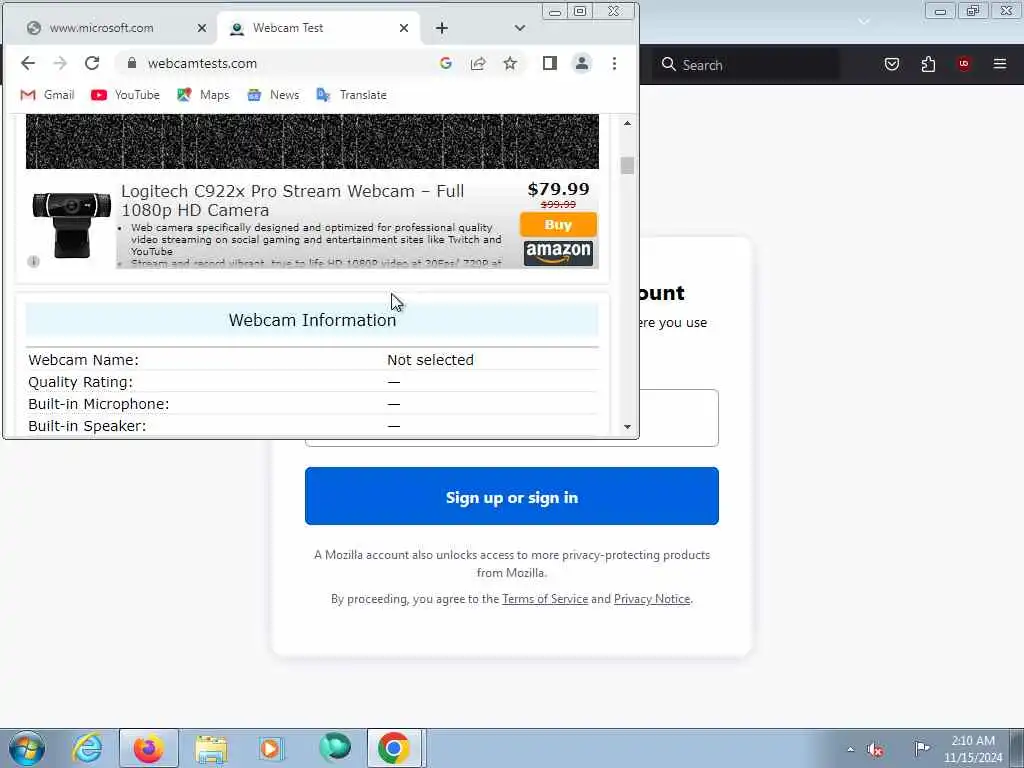Click Chrome address bar URL
Screen dimensions: 1024x768
[202, 63]
